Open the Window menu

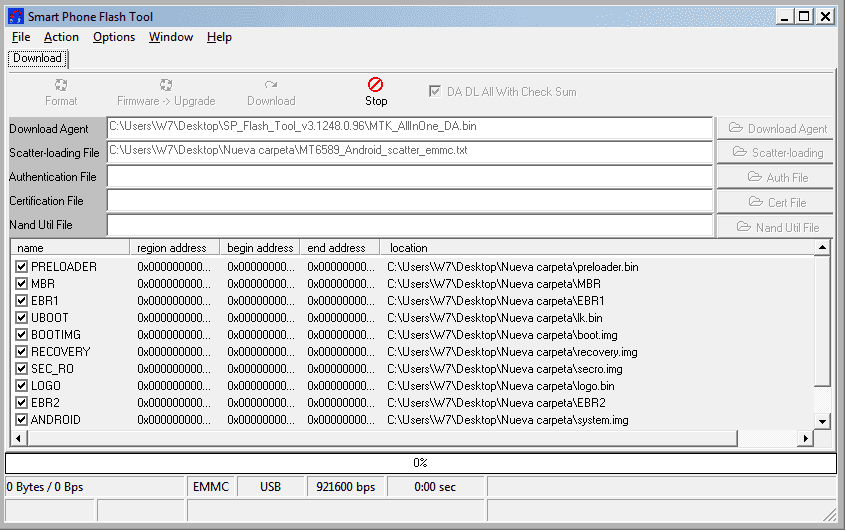[171, 37]
